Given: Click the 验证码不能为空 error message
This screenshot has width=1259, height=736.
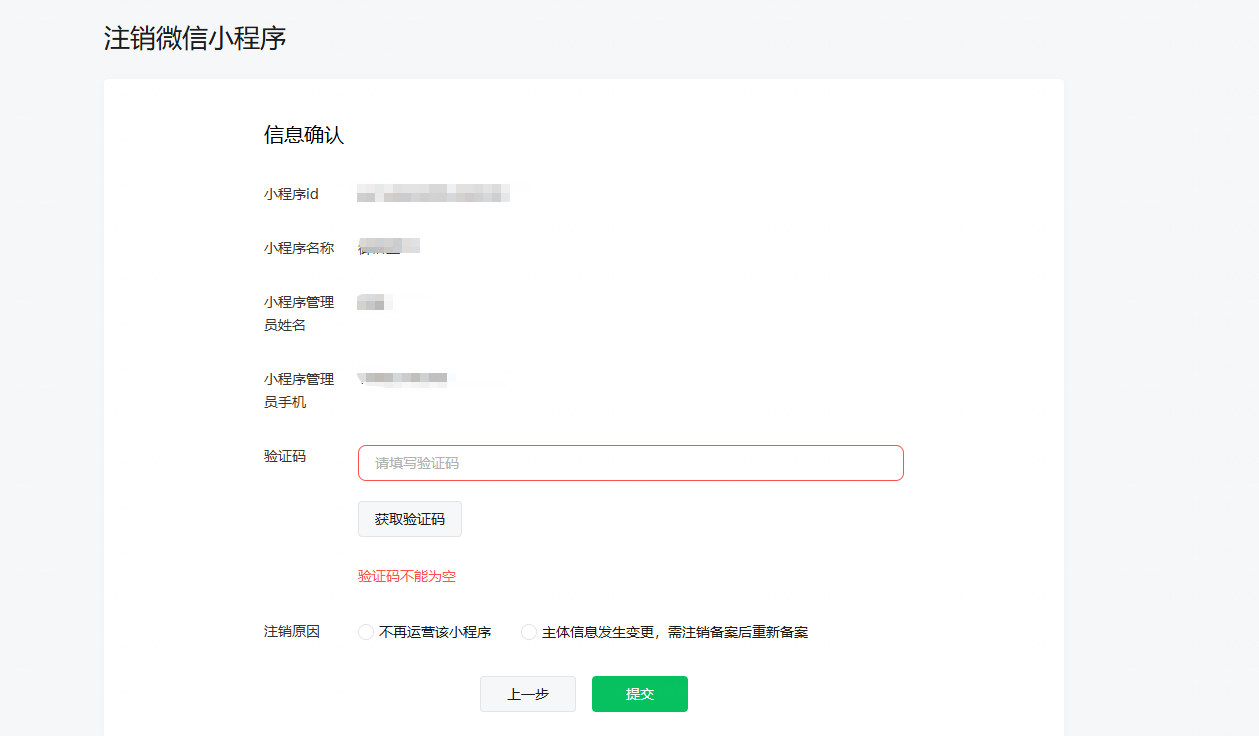Looking at the screenshot, I should coord(407,576).
